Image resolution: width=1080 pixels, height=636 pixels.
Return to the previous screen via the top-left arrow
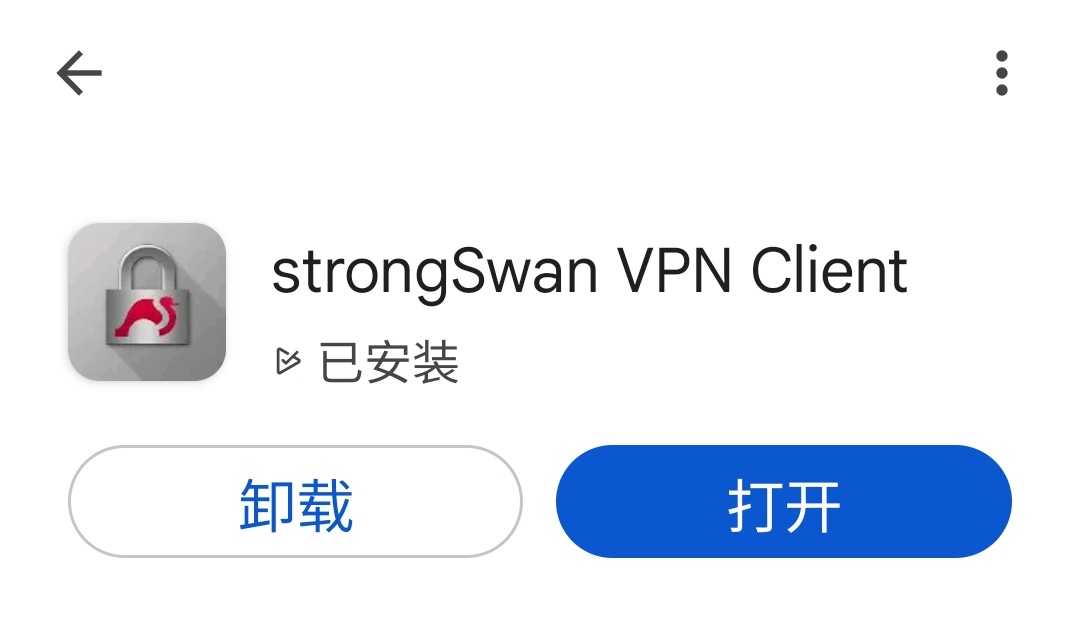79,72
